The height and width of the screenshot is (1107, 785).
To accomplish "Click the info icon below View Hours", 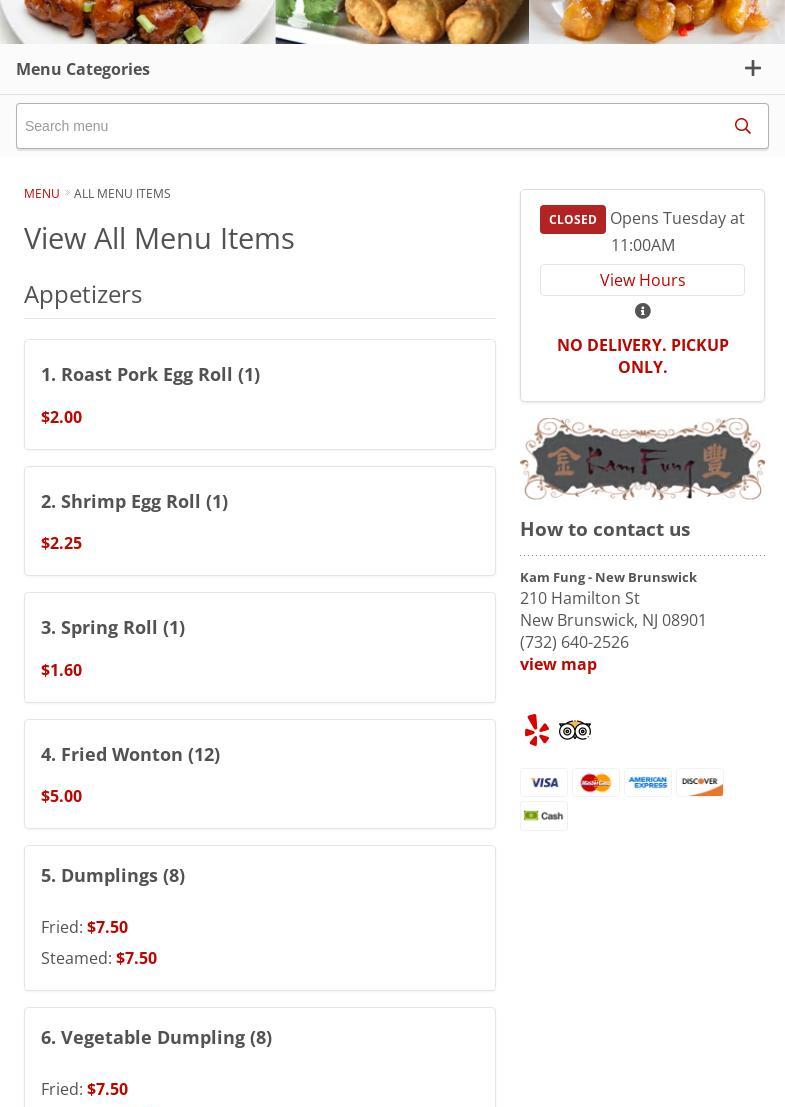I will [x=642, y=311].
